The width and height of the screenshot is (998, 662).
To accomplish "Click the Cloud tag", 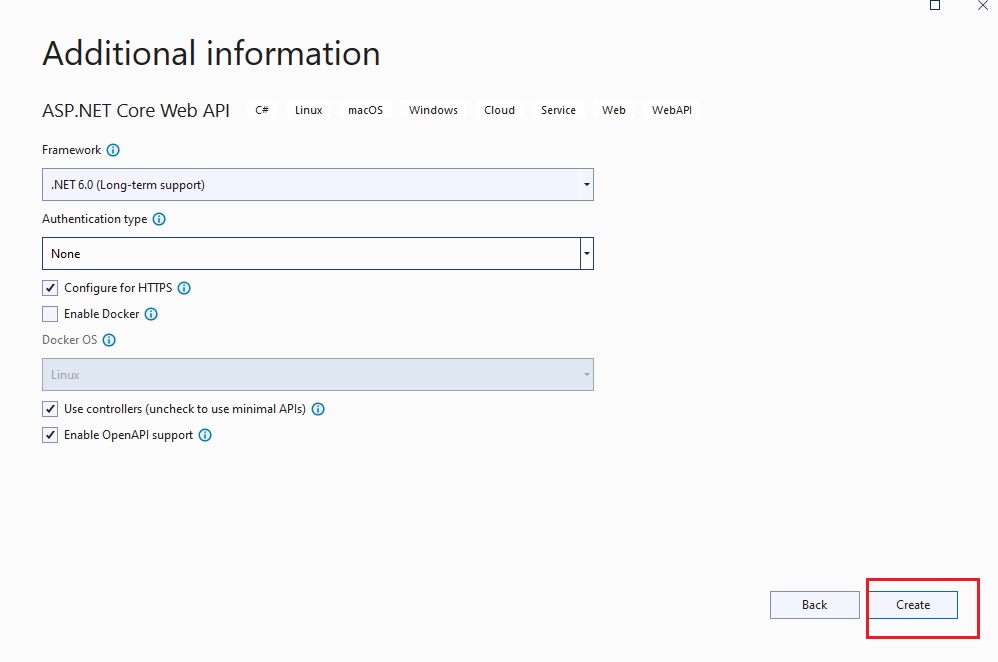I will click(500, 110).
